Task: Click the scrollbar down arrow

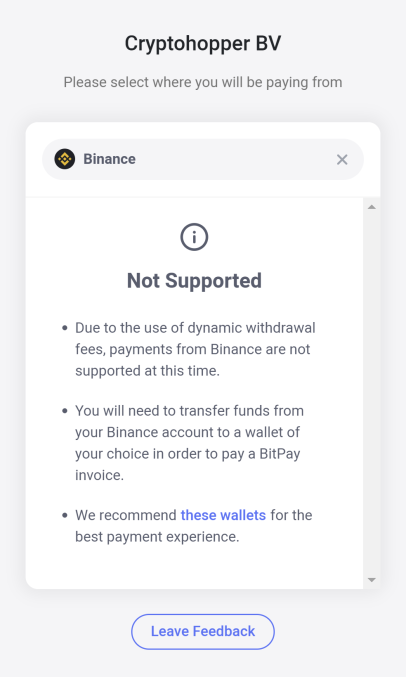Action: click(x=371, y=580)
